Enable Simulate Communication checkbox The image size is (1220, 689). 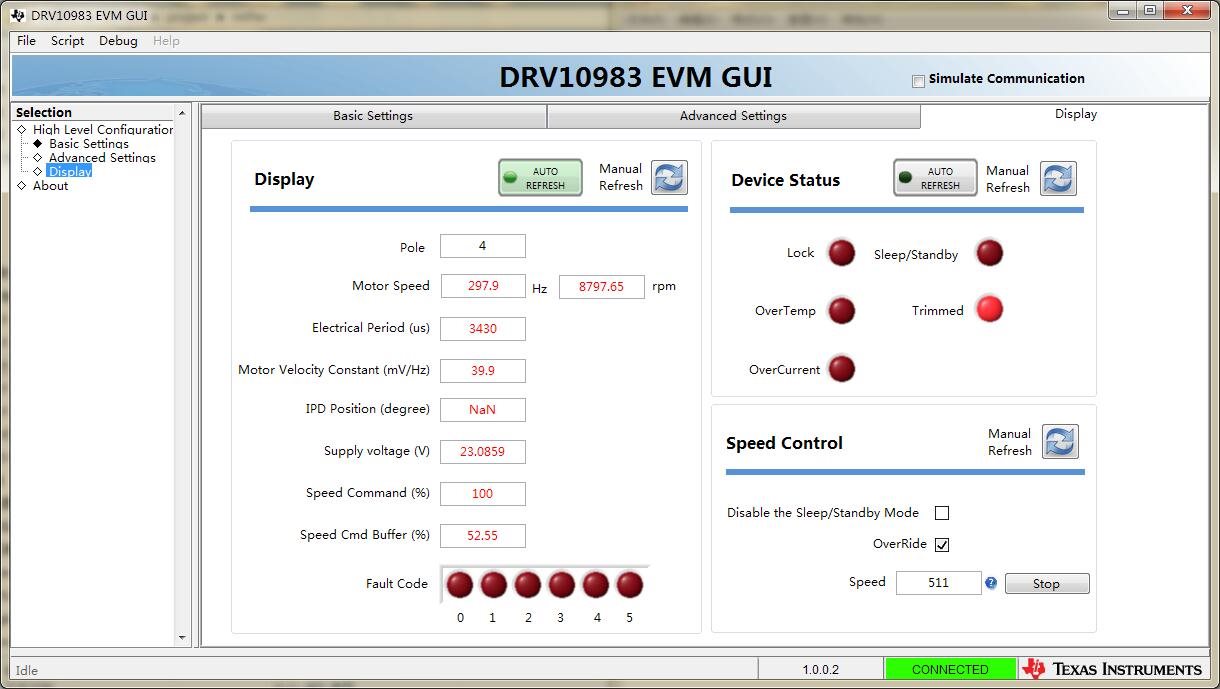point(918,81)
